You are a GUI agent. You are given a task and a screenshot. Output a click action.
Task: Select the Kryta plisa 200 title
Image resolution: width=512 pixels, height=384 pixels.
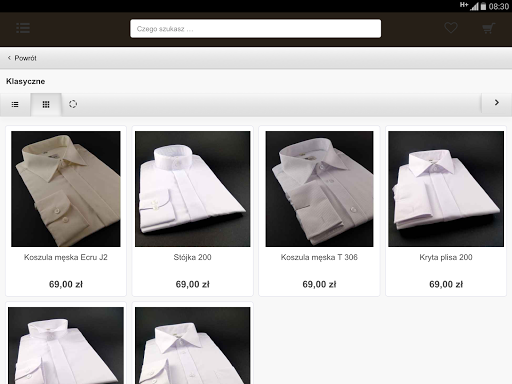(446, 257)
